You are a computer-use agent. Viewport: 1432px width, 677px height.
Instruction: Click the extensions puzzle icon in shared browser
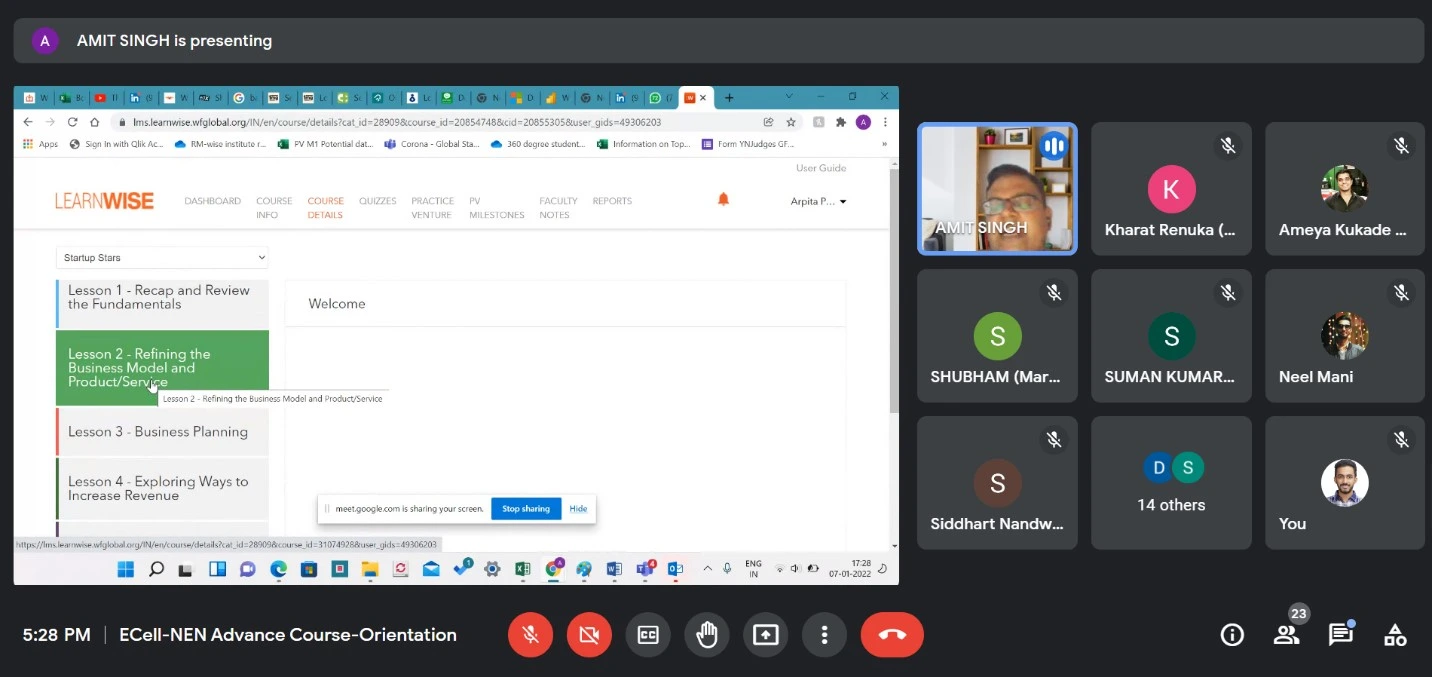[x=841, y=122]
